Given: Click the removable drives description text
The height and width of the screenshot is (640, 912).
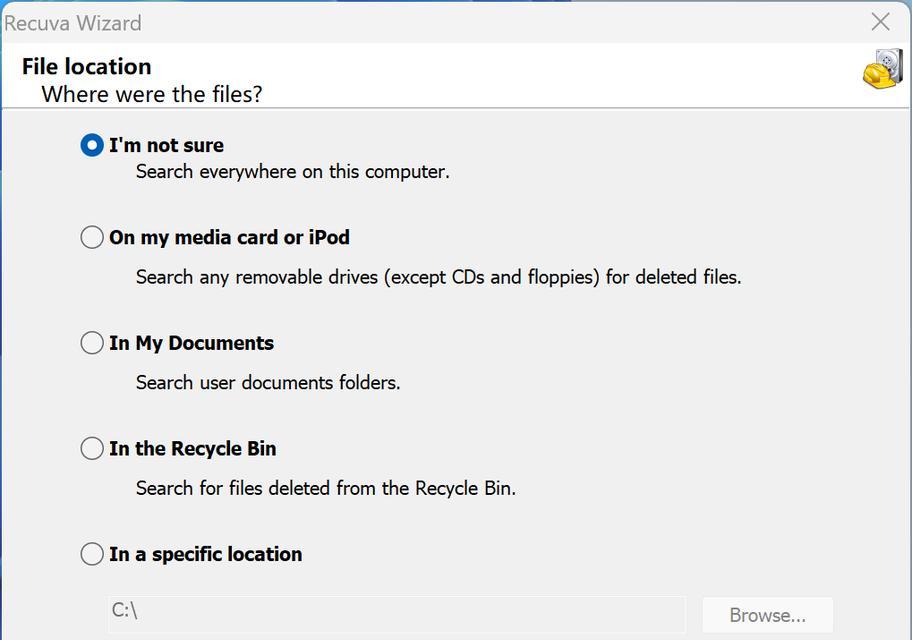Looking at the screenshot, I should [x=439, y=277].
